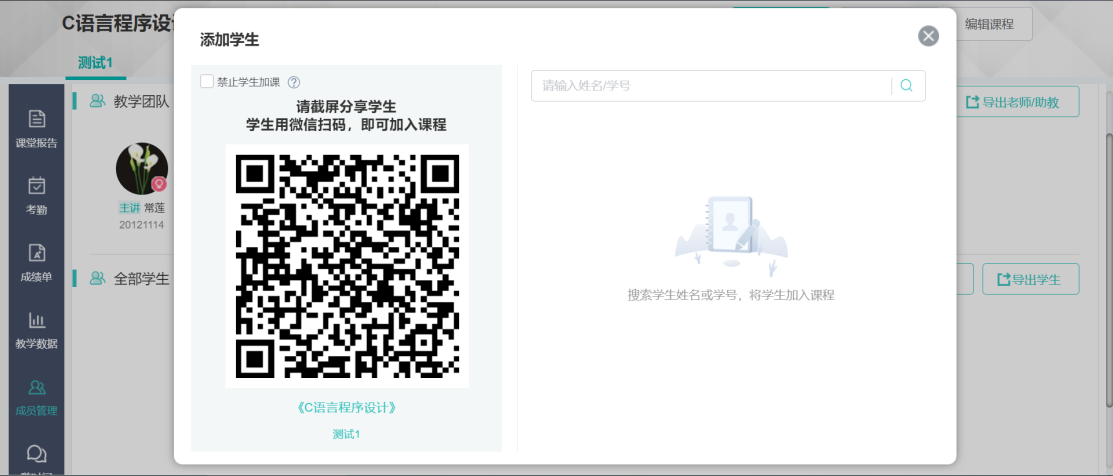The height and width of the screenshot is (476, 1113).
Task: Click the 请截屏分享学生 instruction text
Action: pos(346,107)
